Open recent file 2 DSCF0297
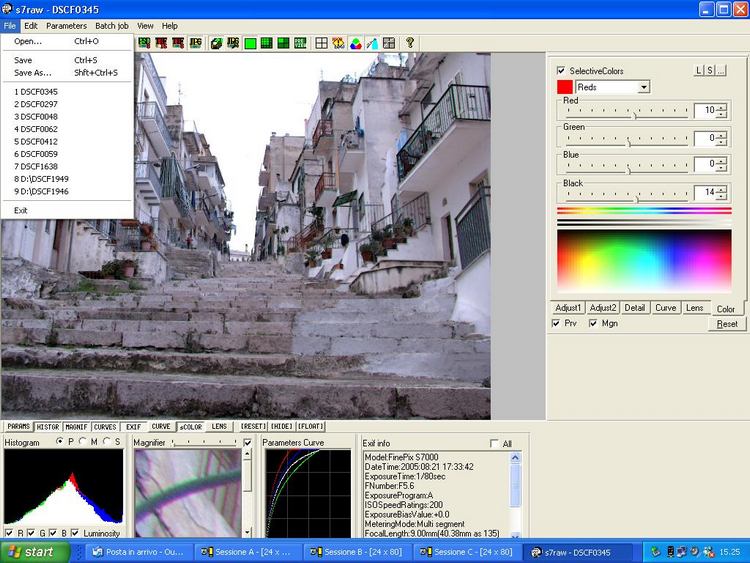The width and height of the screenshot is (750, 563). (36, 104)
